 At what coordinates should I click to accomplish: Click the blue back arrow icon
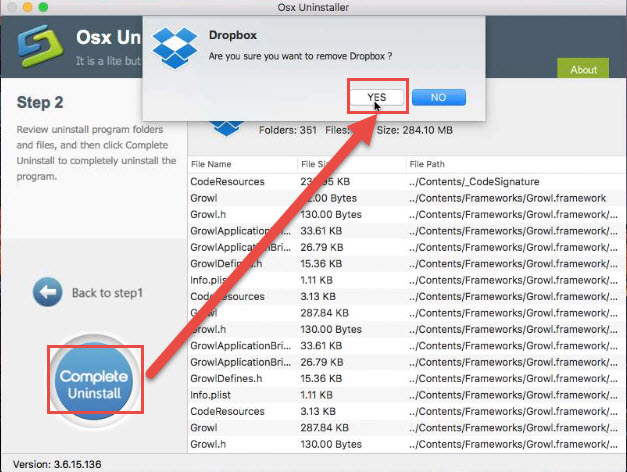47,293
